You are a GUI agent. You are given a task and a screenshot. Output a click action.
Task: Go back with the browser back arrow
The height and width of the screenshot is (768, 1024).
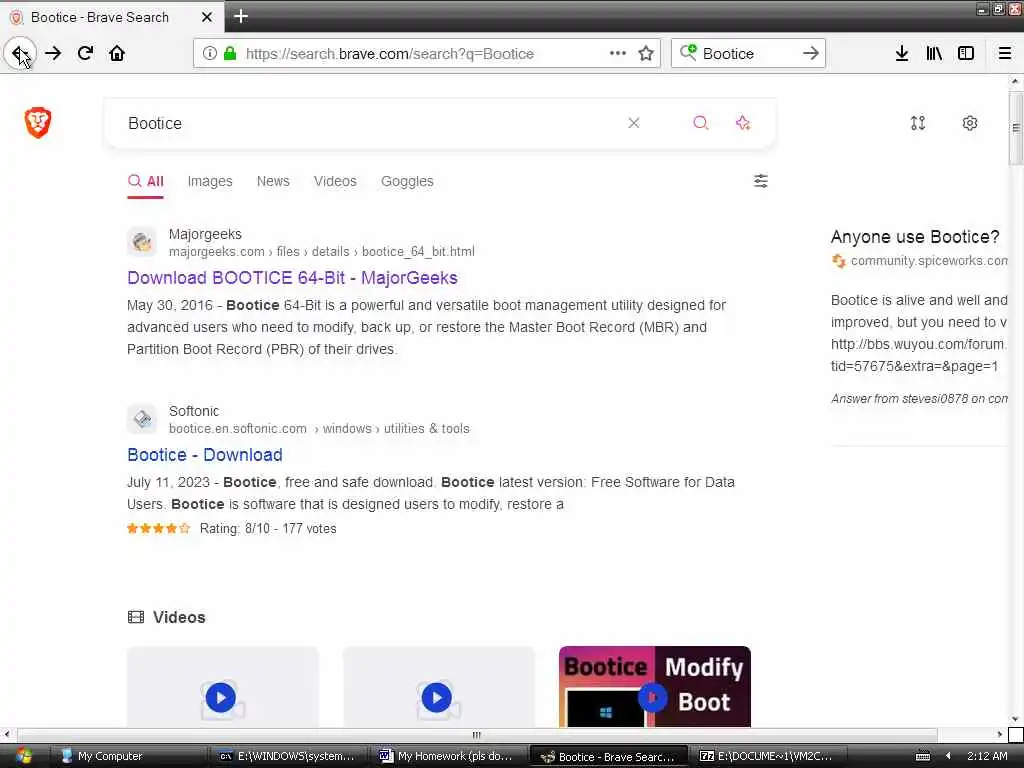click(x=20, y=53)
